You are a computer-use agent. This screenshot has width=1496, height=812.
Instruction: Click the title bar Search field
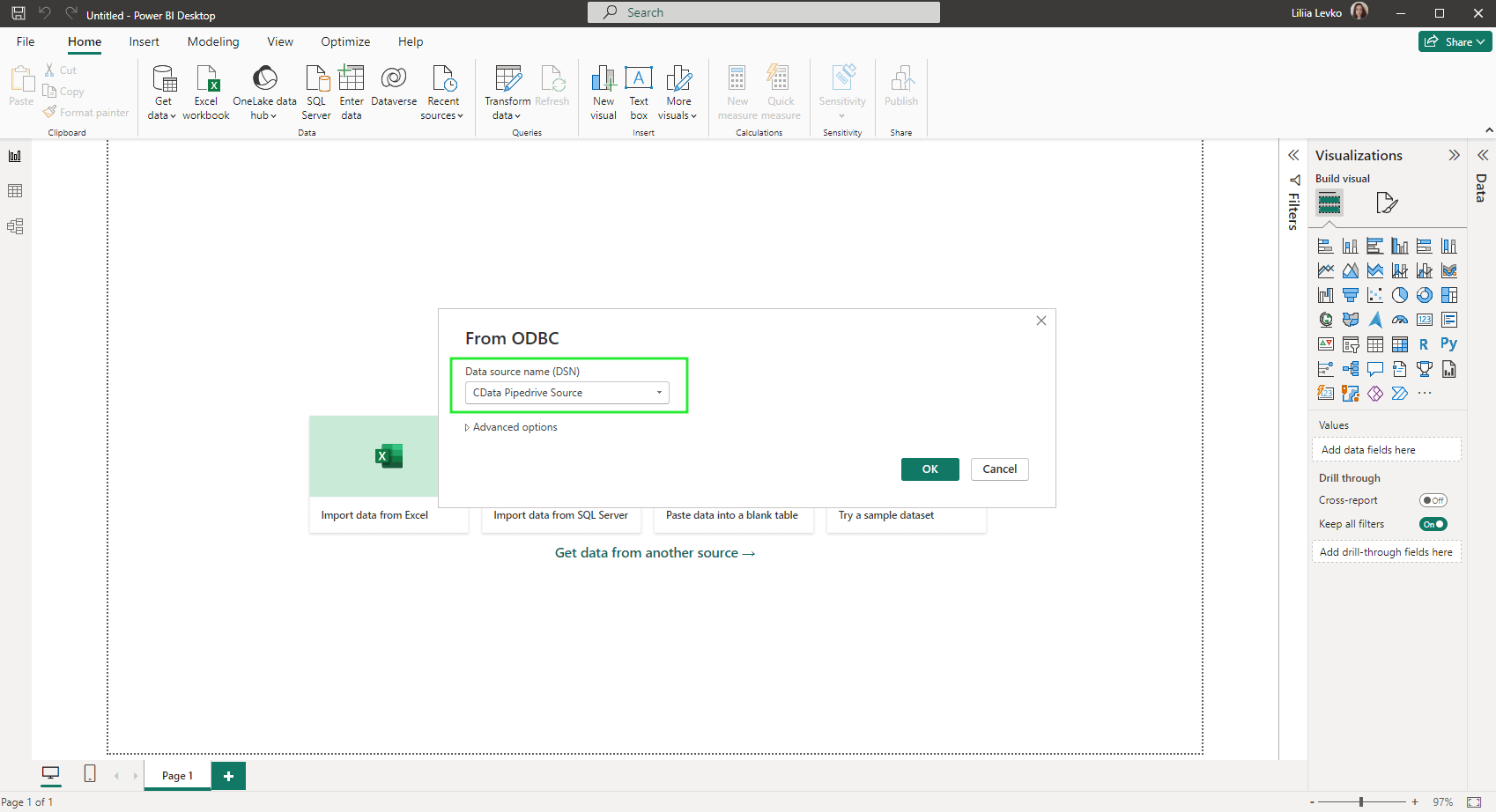[x=764, y=12]
